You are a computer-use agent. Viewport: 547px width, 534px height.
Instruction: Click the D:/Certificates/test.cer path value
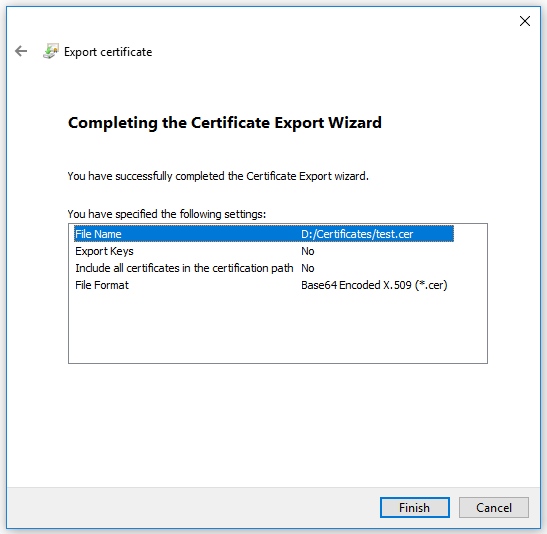tap(357, 234)
